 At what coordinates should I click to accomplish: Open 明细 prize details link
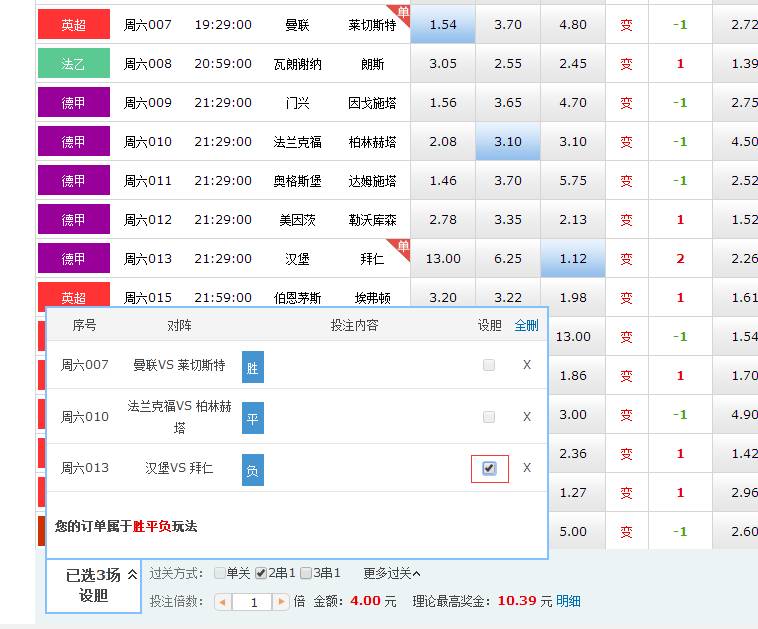click(568, 601)
